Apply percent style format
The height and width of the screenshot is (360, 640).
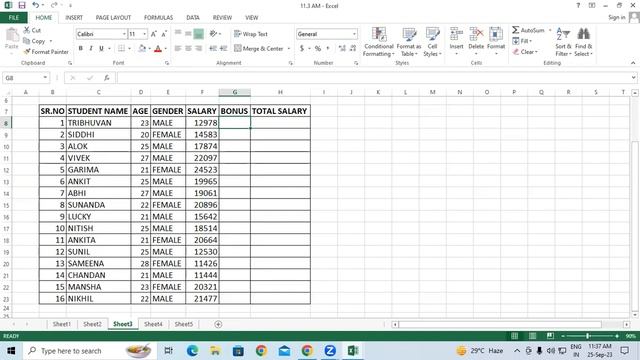[318, 48]
